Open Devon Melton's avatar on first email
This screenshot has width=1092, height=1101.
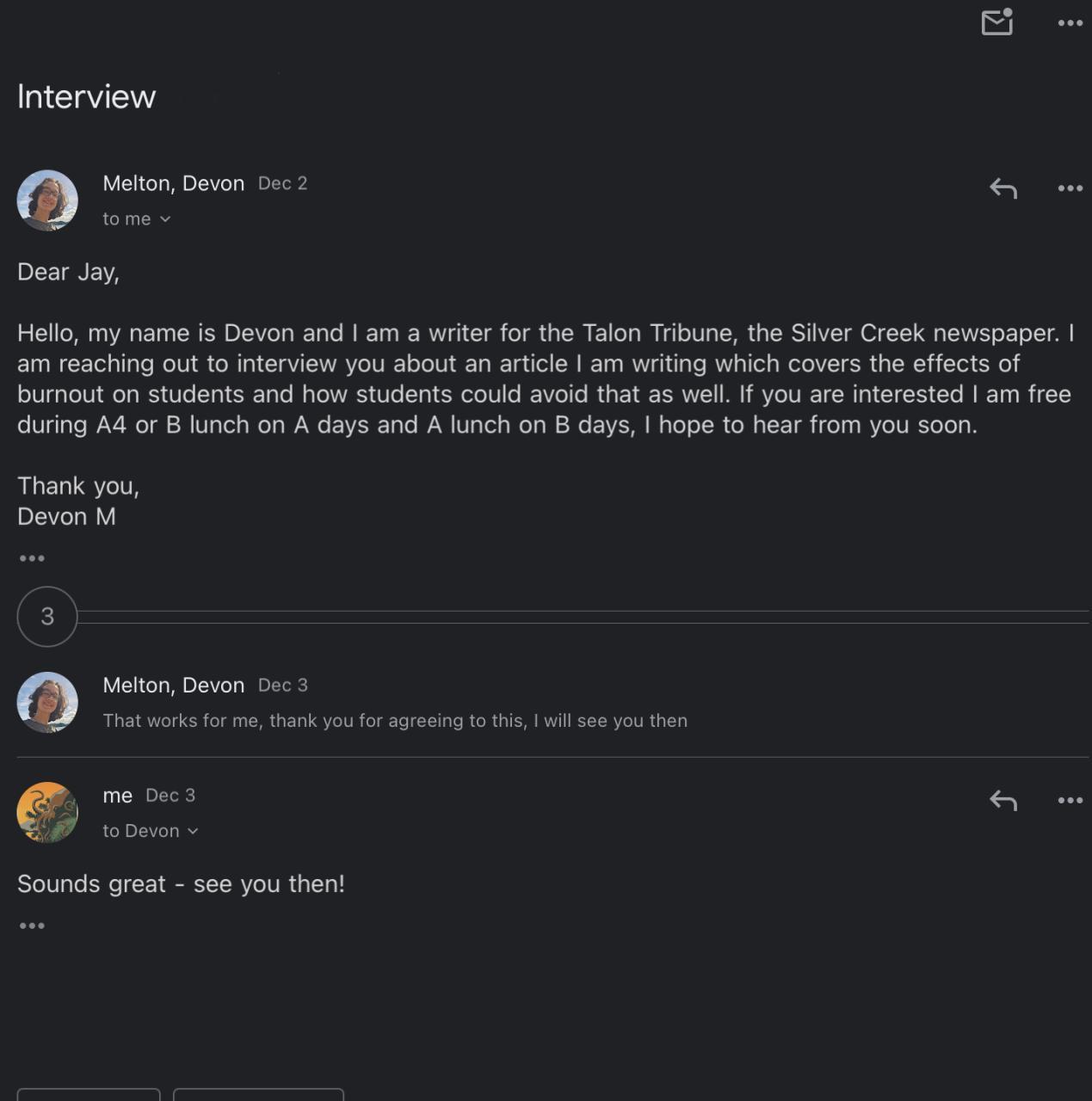click(x=47, y=200)
